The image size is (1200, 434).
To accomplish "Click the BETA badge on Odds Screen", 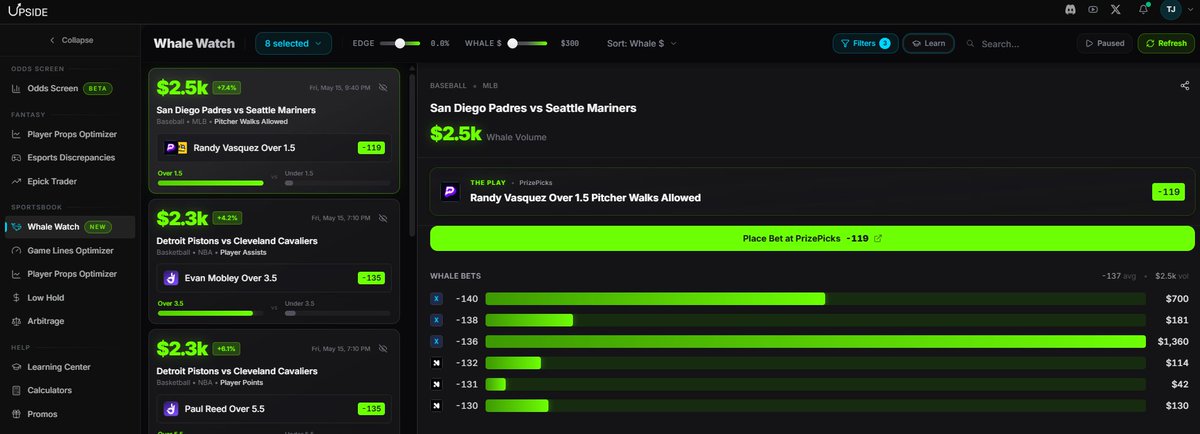I will pos(97,88).
